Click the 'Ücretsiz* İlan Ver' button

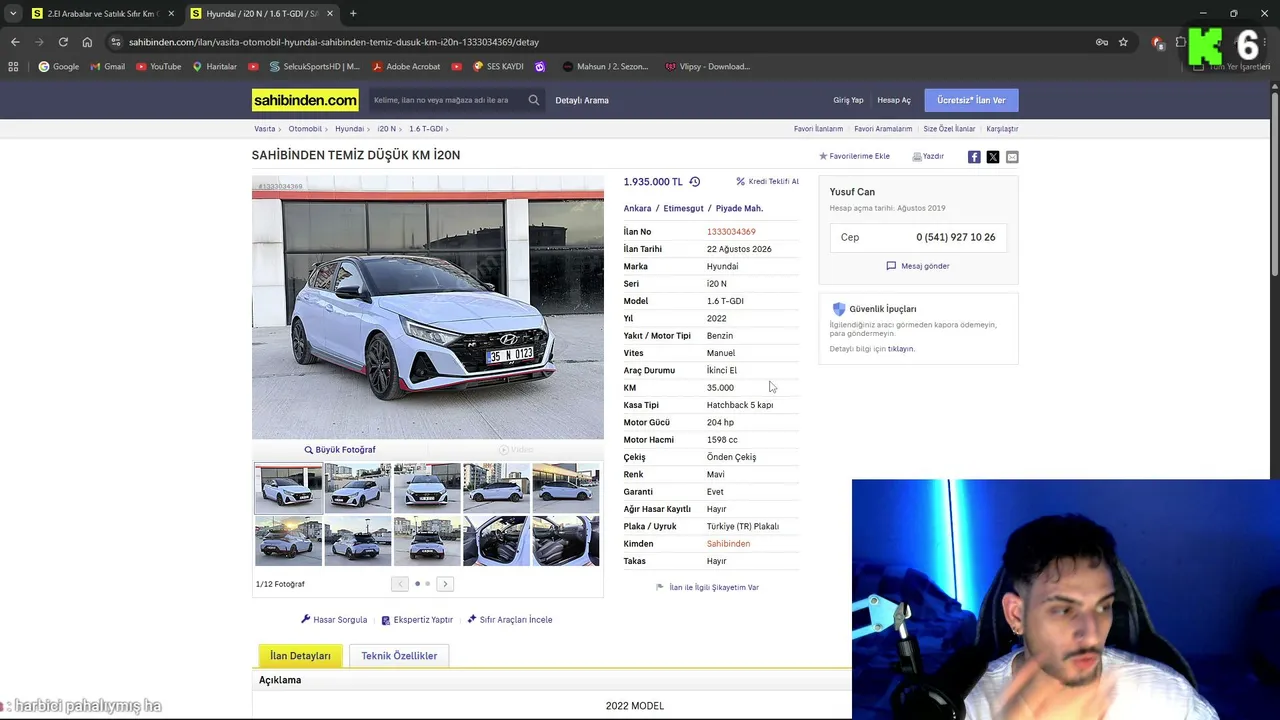click(971, 100)
